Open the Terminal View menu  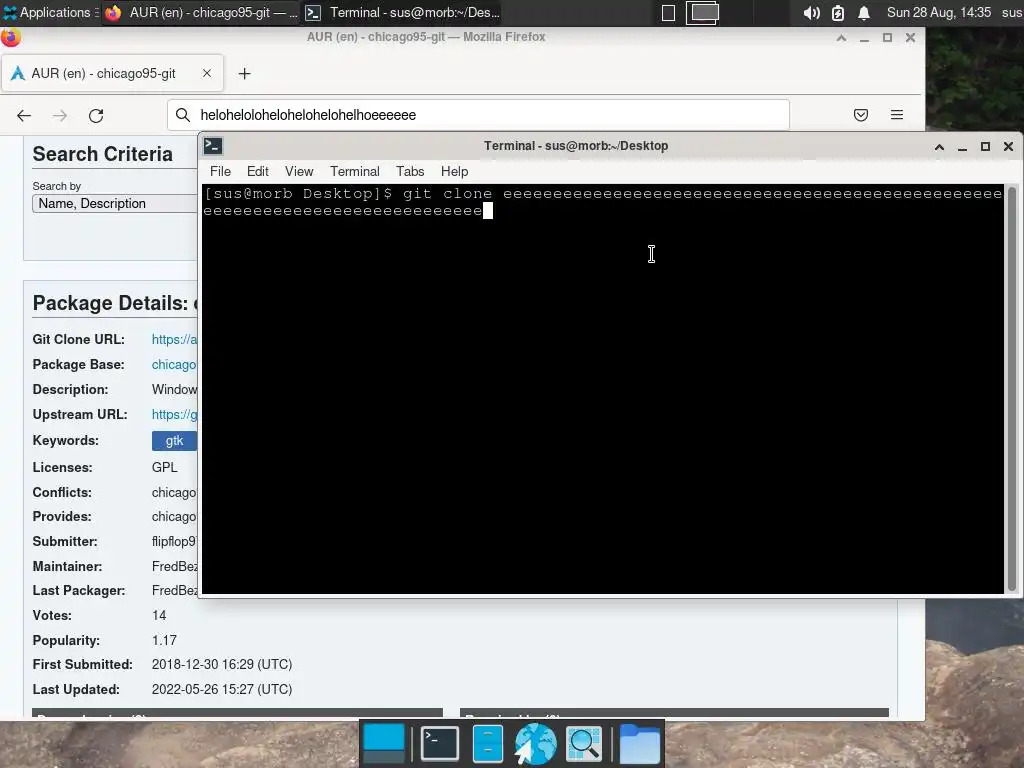[x=298, y=171]
